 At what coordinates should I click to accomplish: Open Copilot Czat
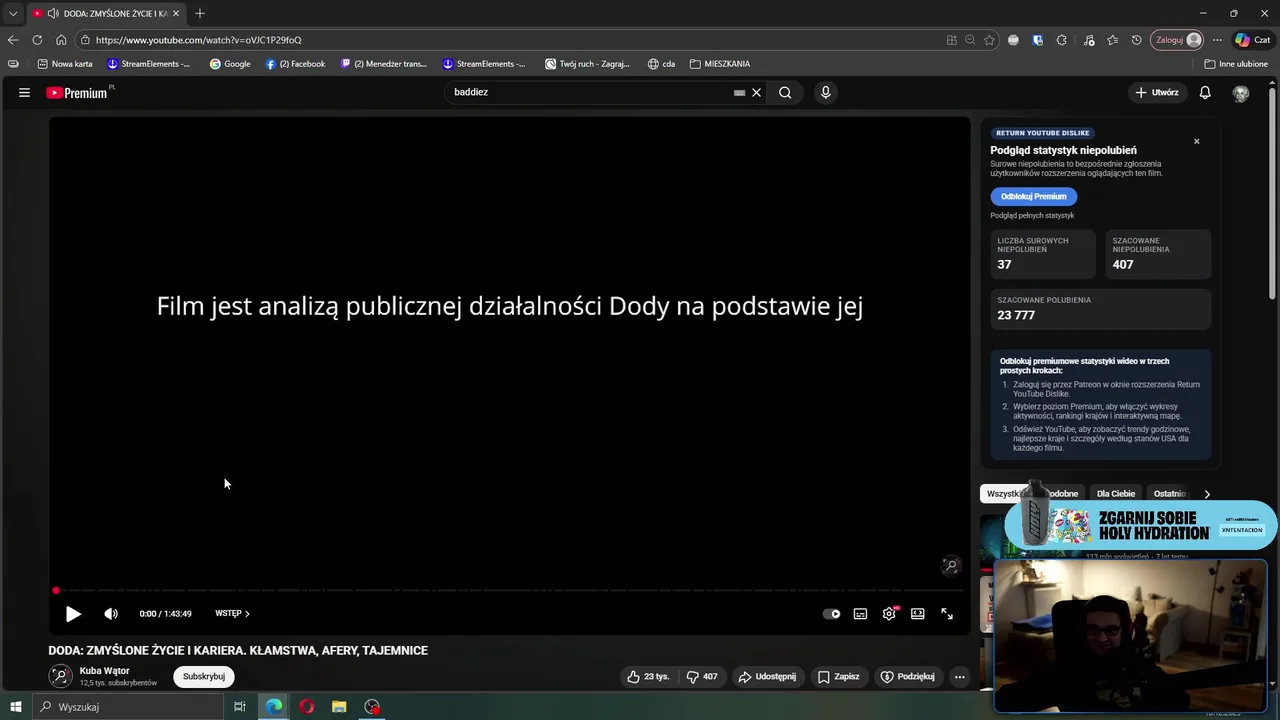pyautogui.click(x=1253, y=40)
